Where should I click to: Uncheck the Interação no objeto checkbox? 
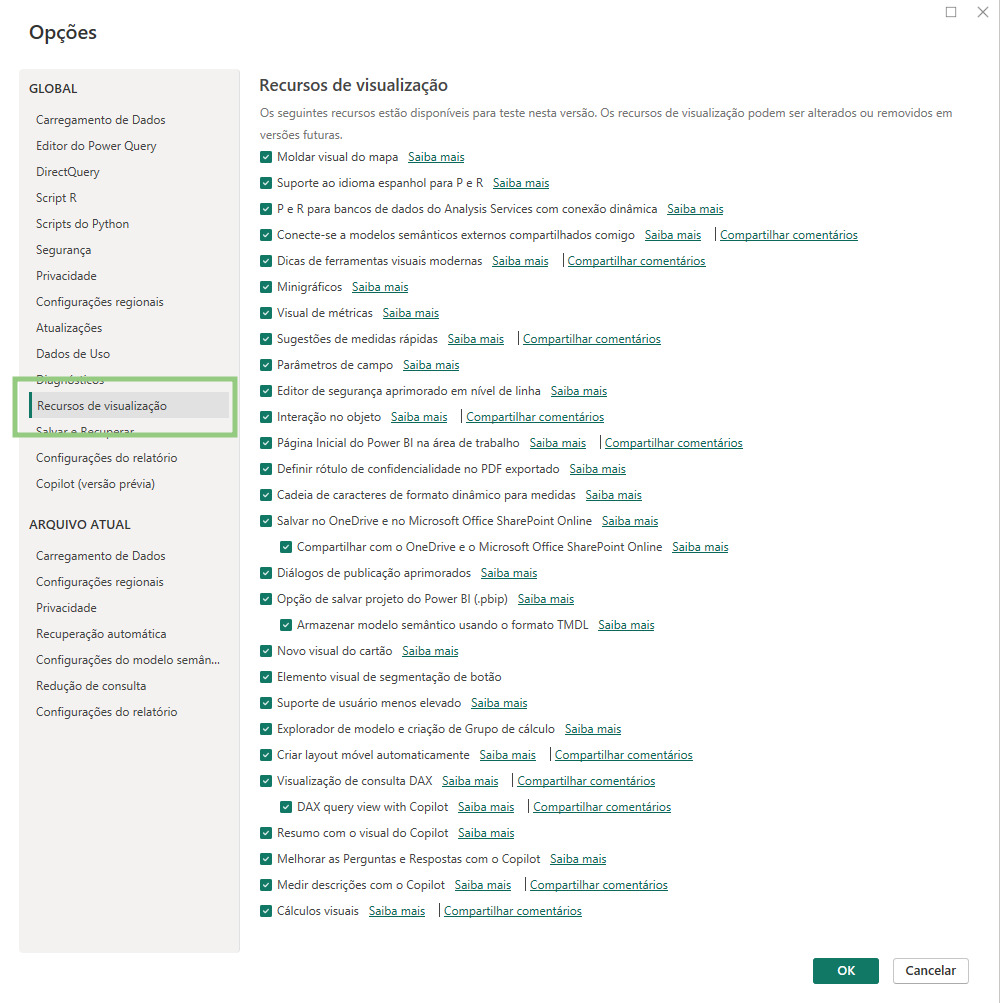(x=266, y=416)
